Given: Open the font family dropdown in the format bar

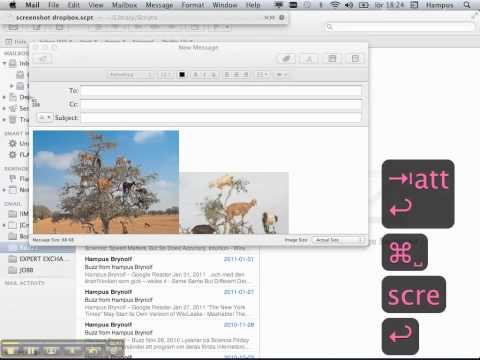Looking at the screenshot, I should 130,75.
